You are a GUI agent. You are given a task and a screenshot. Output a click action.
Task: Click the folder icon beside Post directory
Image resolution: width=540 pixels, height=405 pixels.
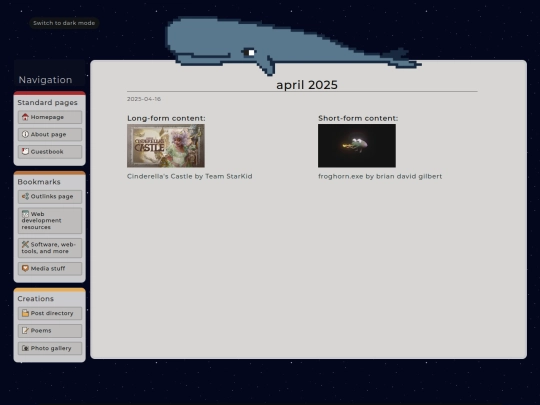(x=25, y=313)
